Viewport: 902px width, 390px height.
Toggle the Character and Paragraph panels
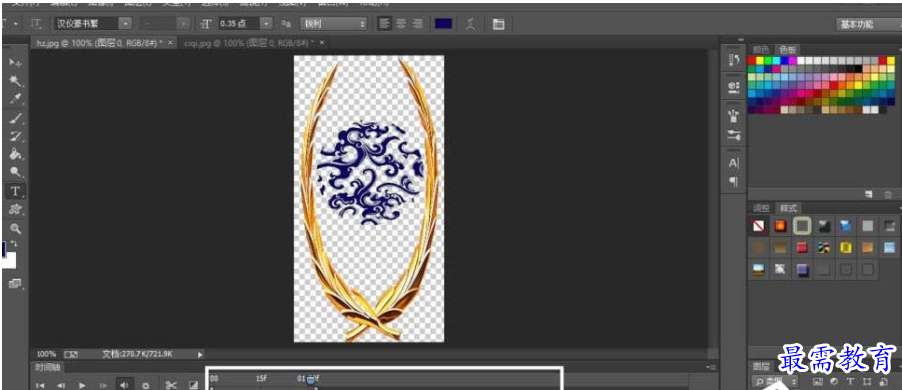[x=499, y=24]
